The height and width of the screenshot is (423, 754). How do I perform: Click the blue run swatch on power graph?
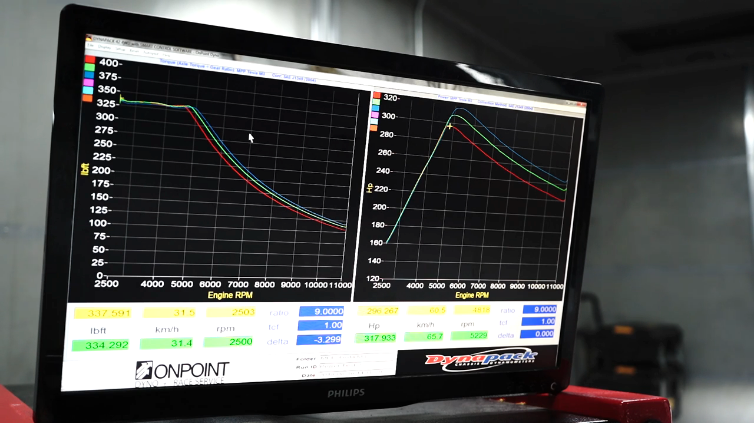pyautogui.click(x=376, y=109)
